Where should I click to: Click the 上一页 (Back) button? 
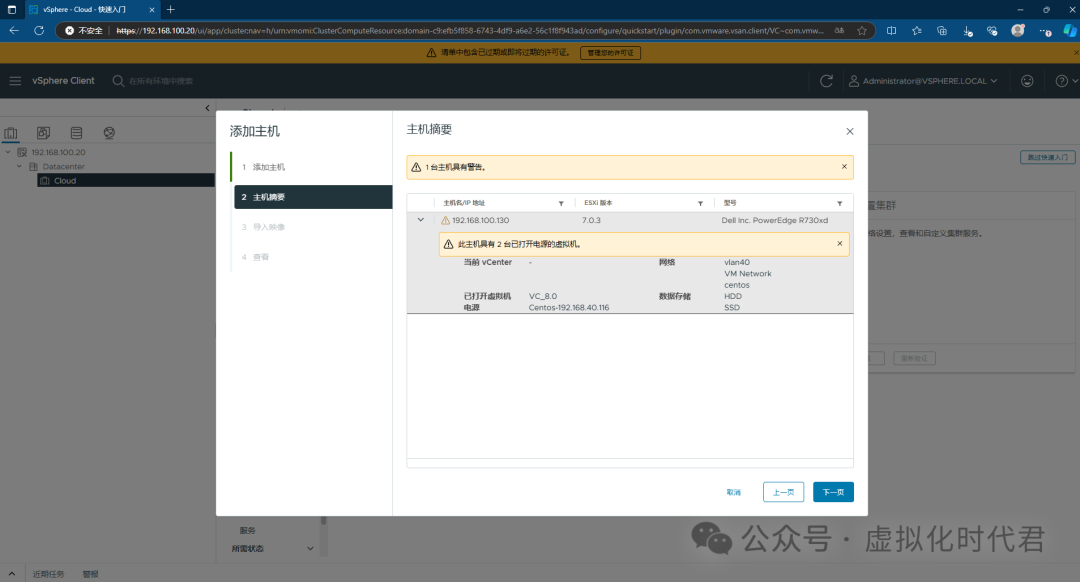pos(783,492)
